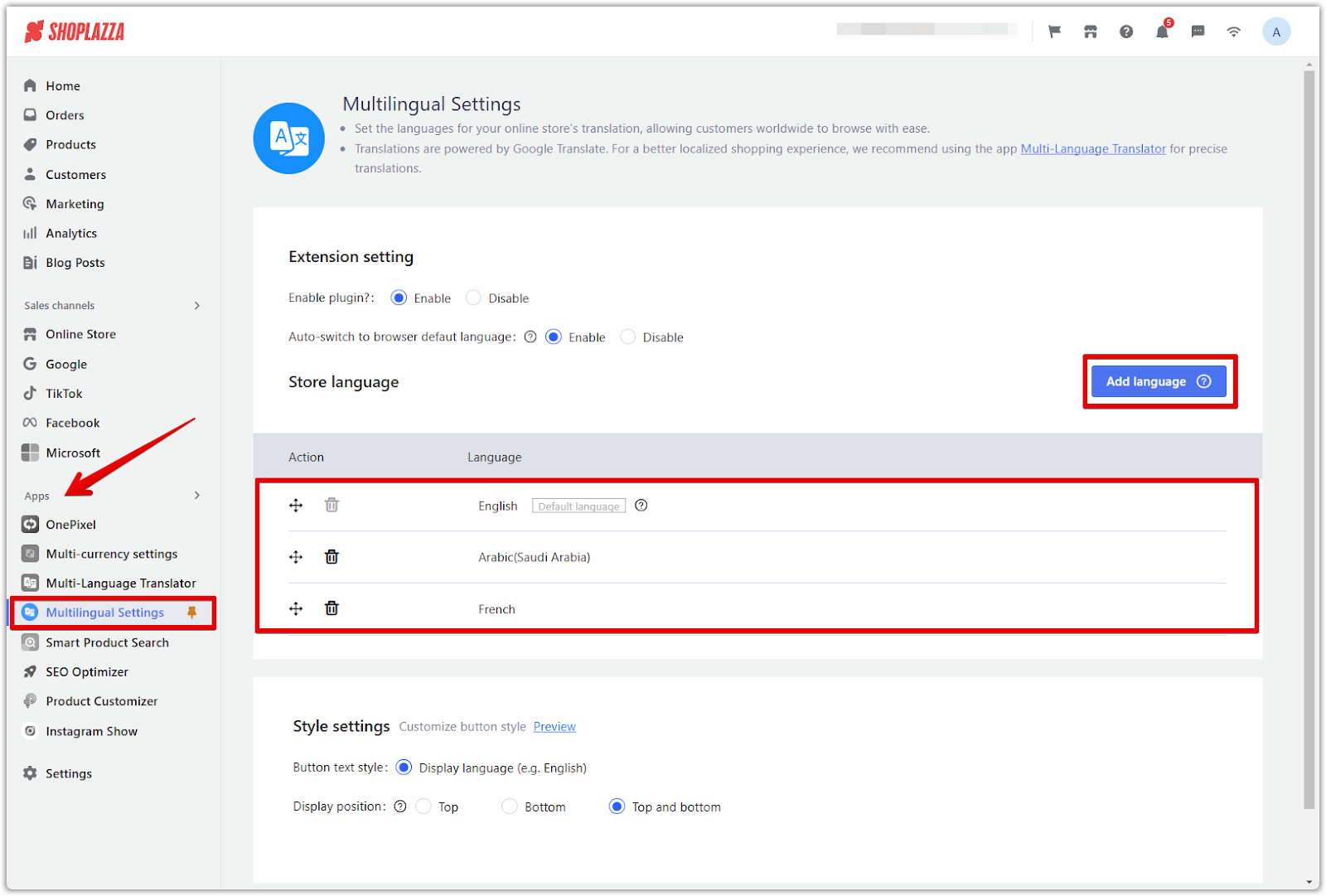Viewport: 1326px width, 896px height.
Task: Click the wifi status icon
Action: pos(1234,32)
